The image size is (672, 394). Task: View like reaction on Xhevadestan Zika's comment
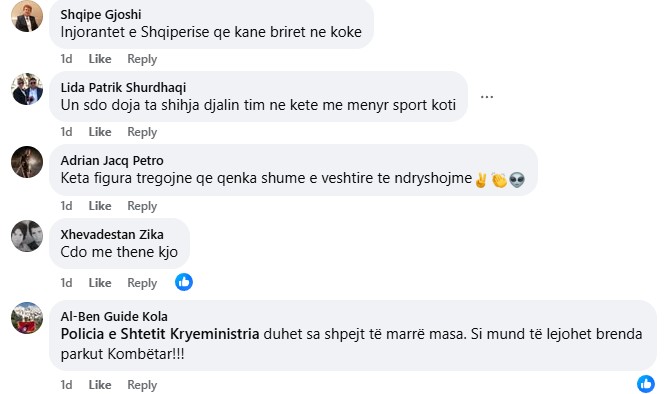pyautogui.click(x=184, y=282)
